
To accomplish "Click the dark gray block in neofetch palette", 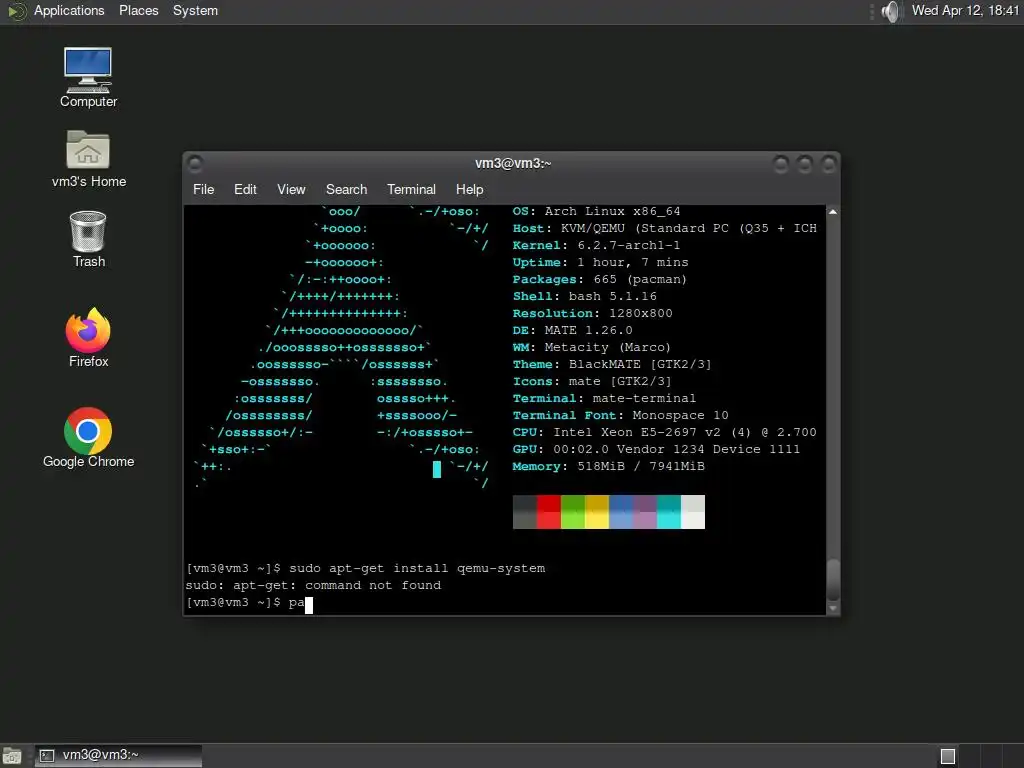I will pyautogui.click(x=524, y=512).
